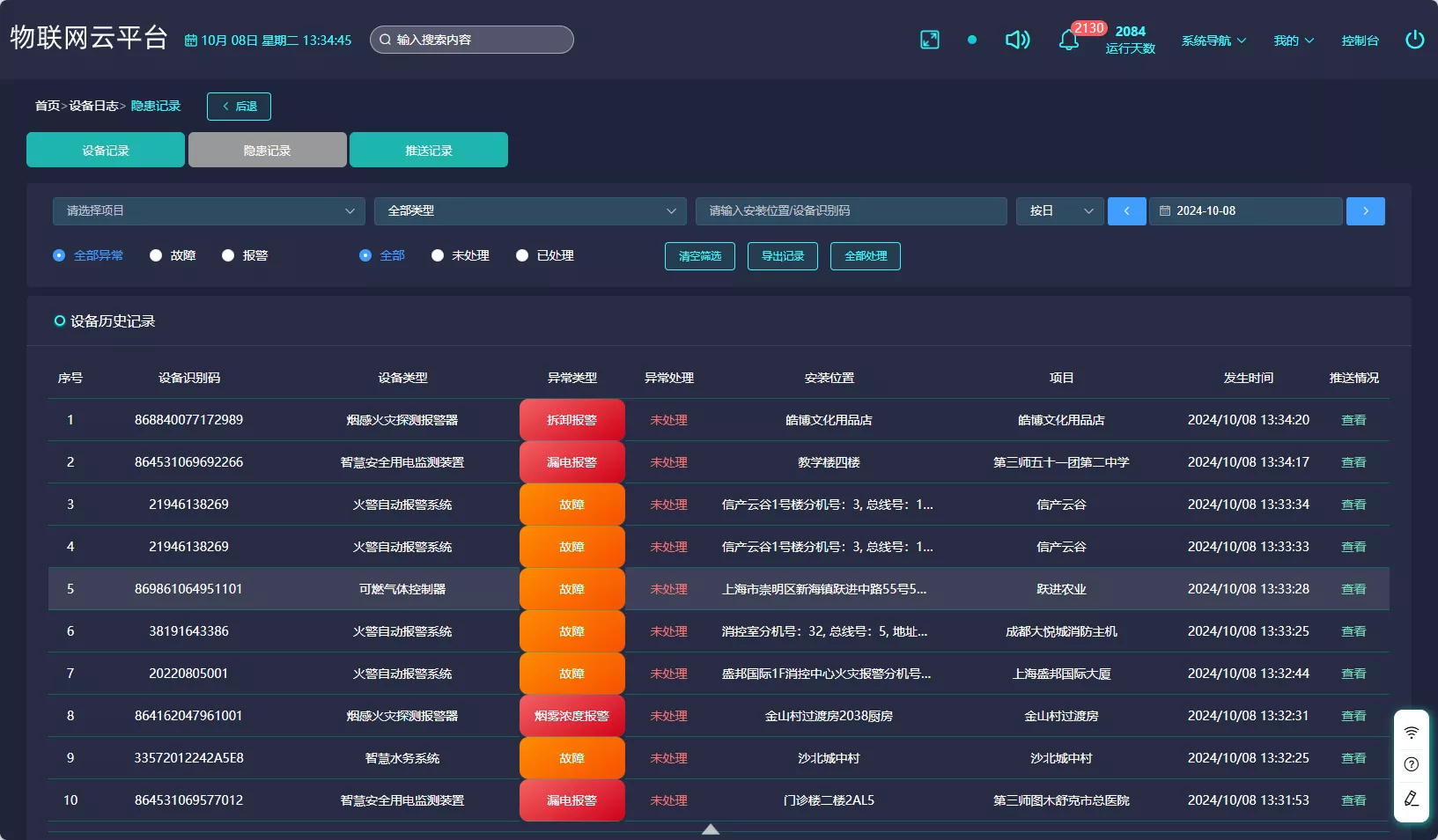The height and width of the screenshot is (840, 1438).
Task: Select 报警 radio filter
Action: pyautogui.click(x=245, y=255)
